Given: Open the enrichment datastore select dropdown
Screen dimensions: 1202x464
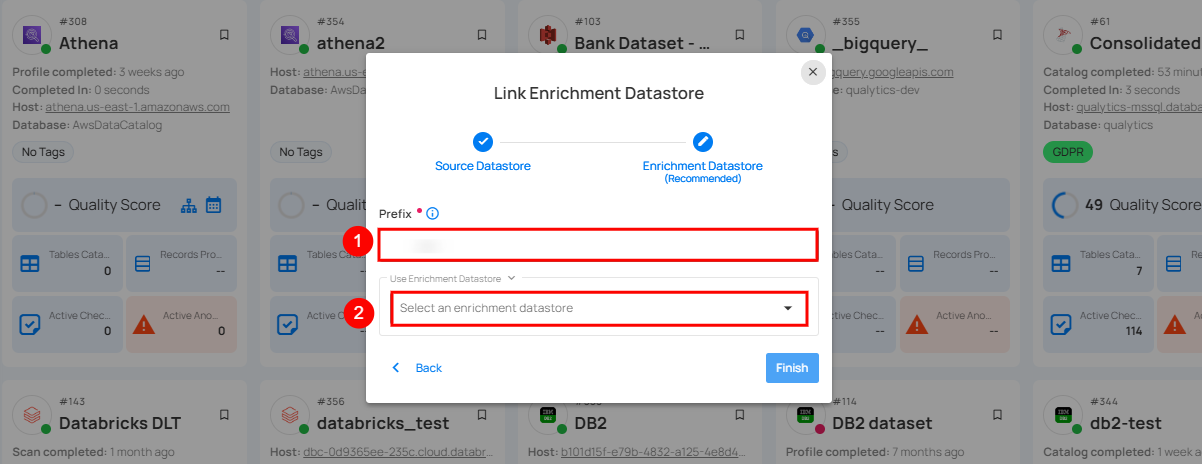Looking at the screenshot, I should [590, 308].
